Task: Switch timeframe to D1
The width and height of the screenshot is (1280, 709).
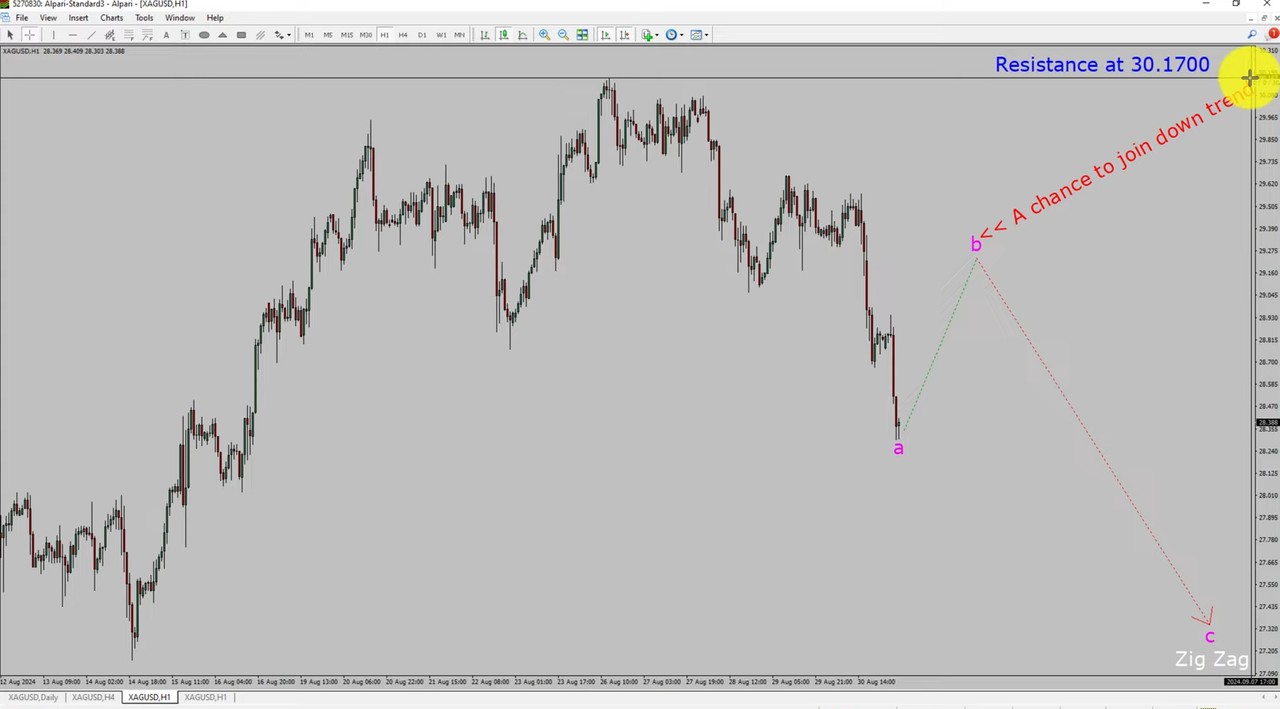Action: (422, 35)
